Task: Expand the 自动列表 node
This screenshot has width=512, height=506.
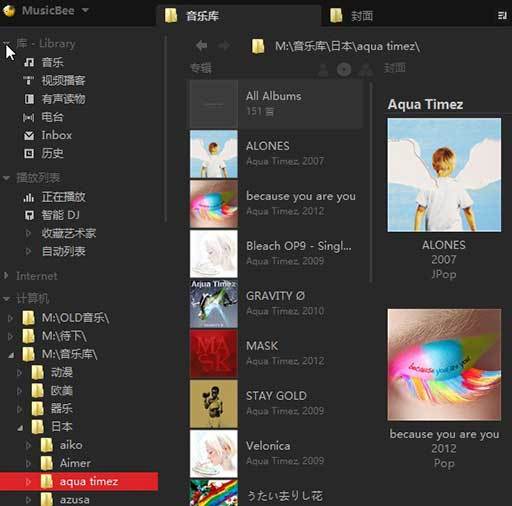Action: coord(28,251)
